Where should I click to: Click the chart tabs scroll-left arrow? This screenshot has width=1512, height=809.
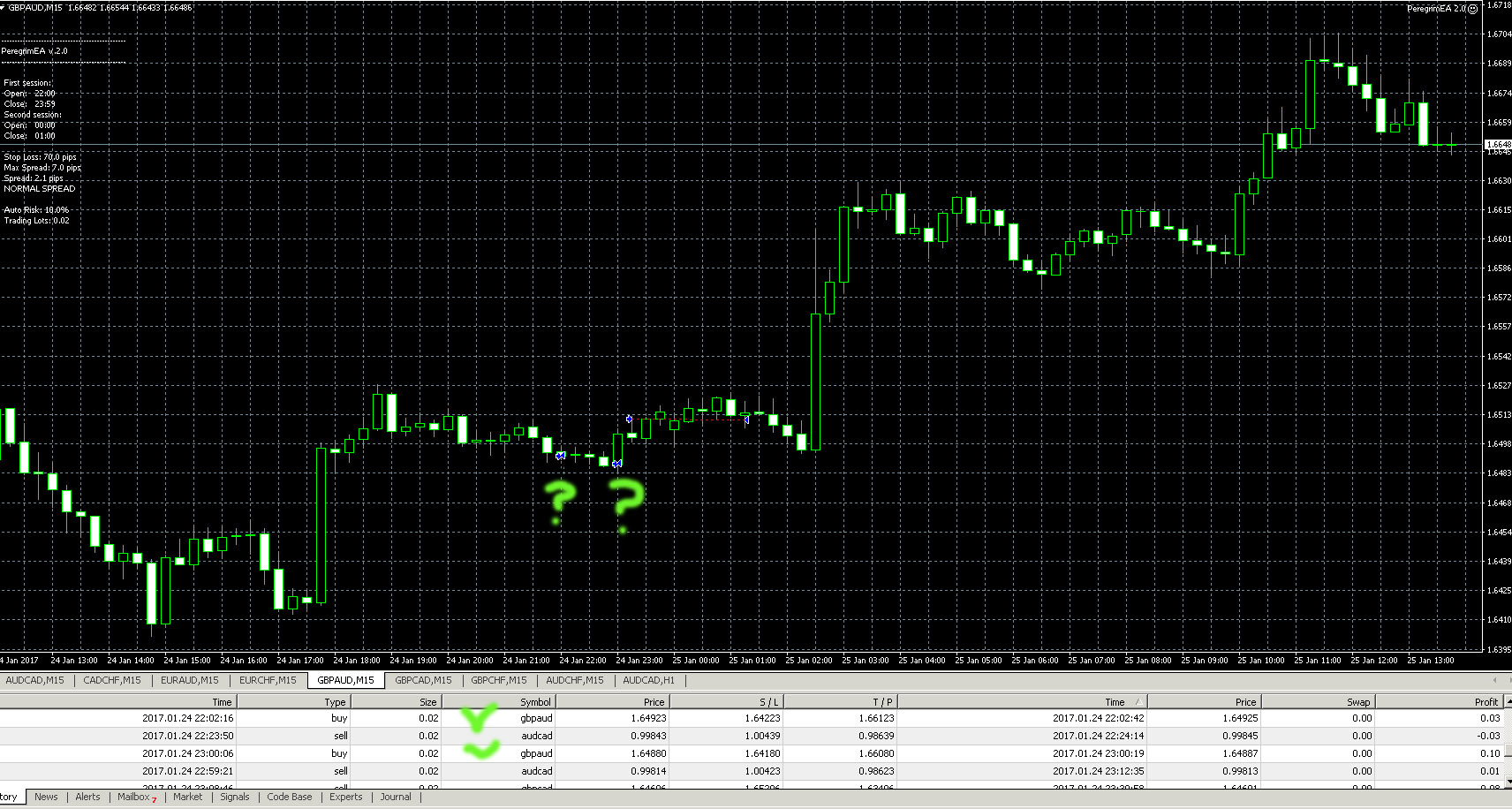1494,680
